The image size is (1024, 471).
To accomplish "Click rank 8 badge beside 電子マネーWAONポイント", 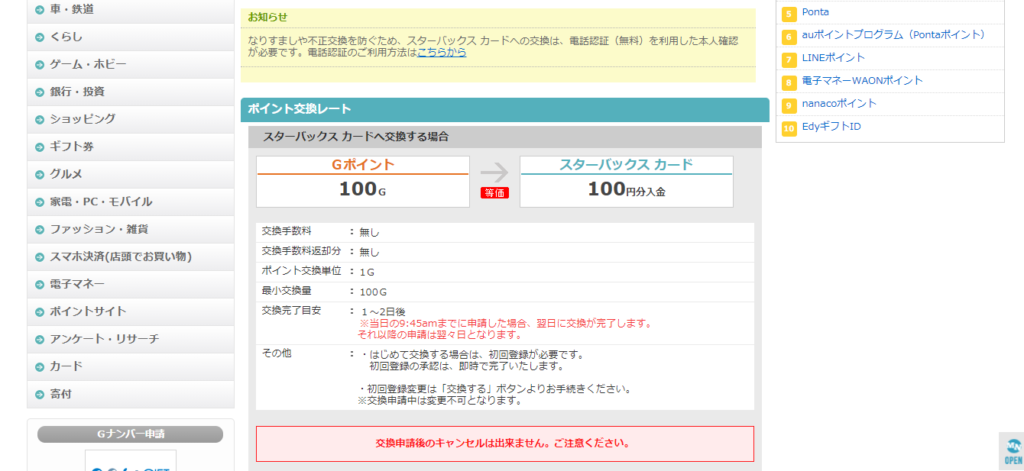I will tap(789, 82).
